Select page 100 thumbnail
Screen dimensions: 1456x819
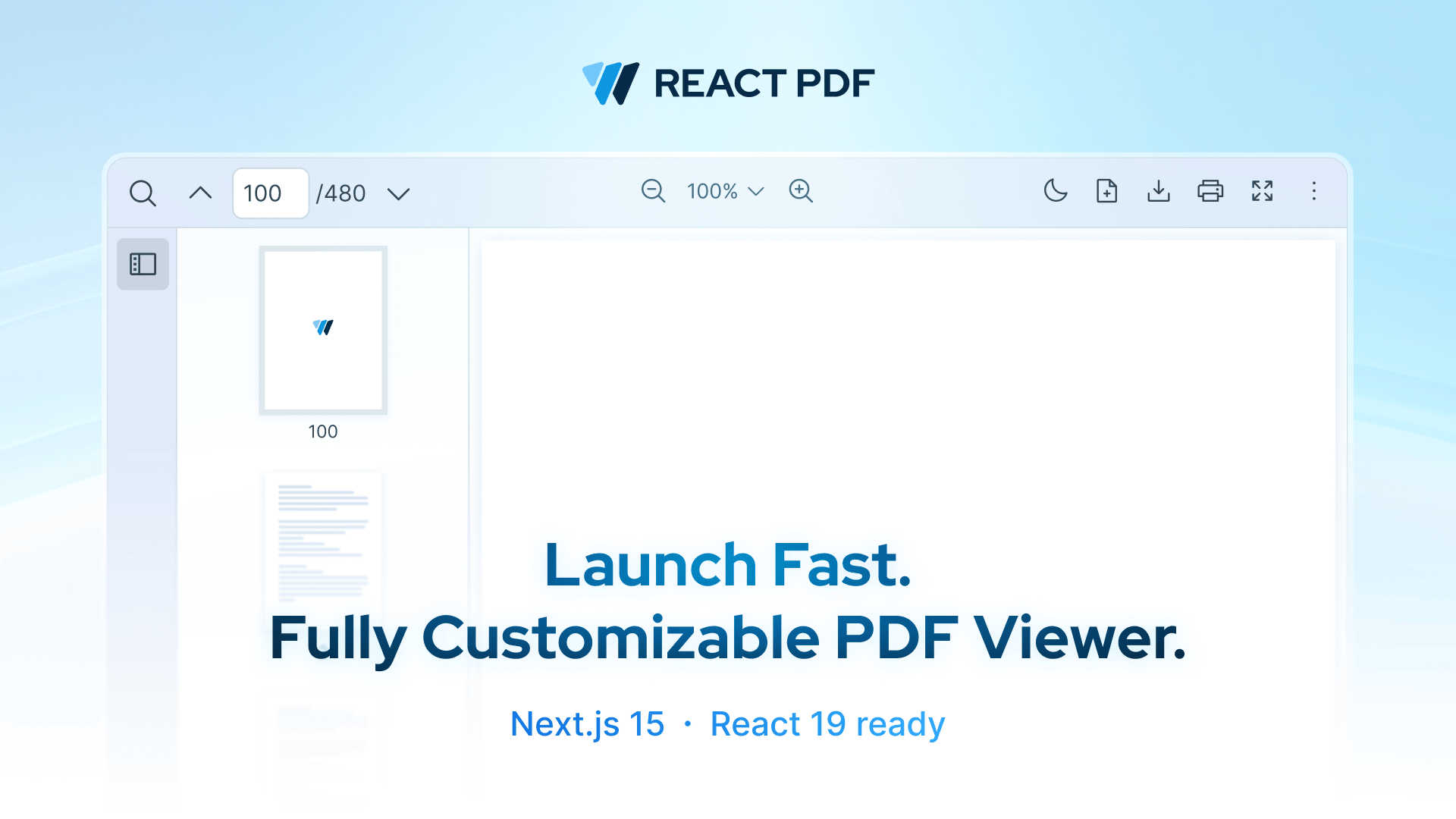tap(323, 331)
